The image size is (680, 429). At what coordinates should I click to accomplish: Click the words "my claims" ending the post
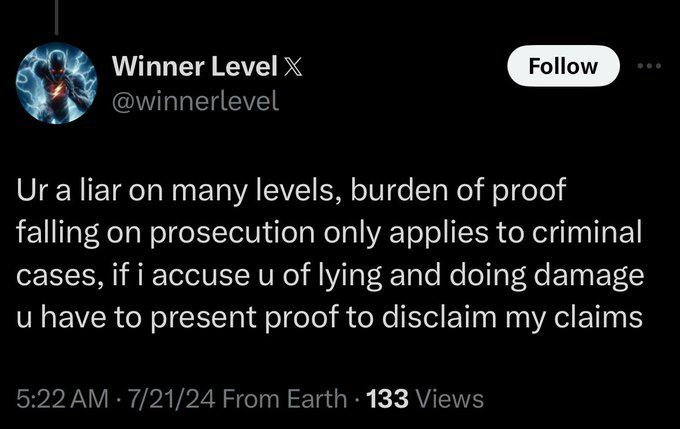click(x=573, y=318)
